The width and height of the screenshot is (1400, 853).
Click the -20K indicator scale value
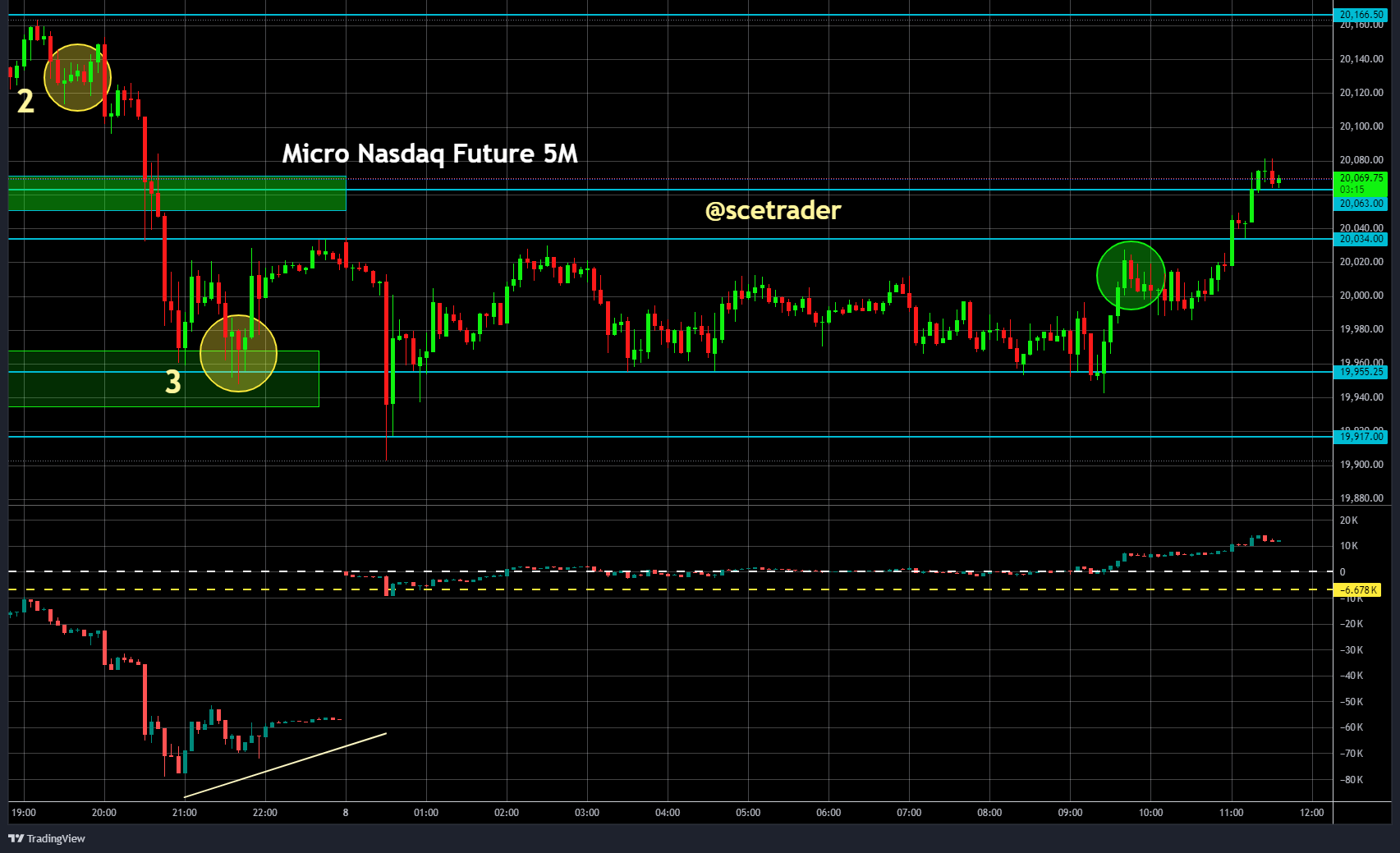coord(1351,624)
